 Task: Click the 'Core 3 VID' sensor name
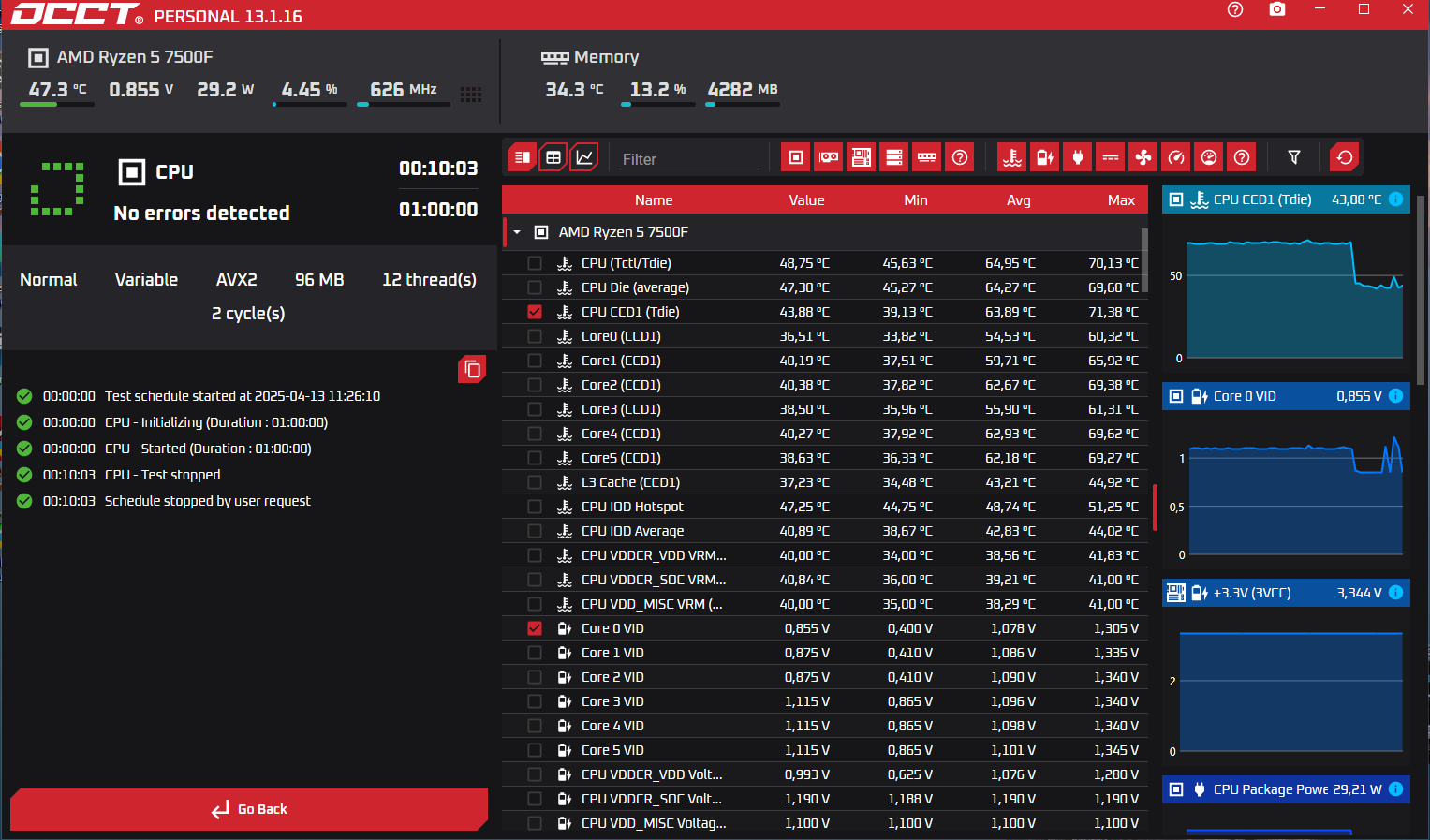click(612, 701)
